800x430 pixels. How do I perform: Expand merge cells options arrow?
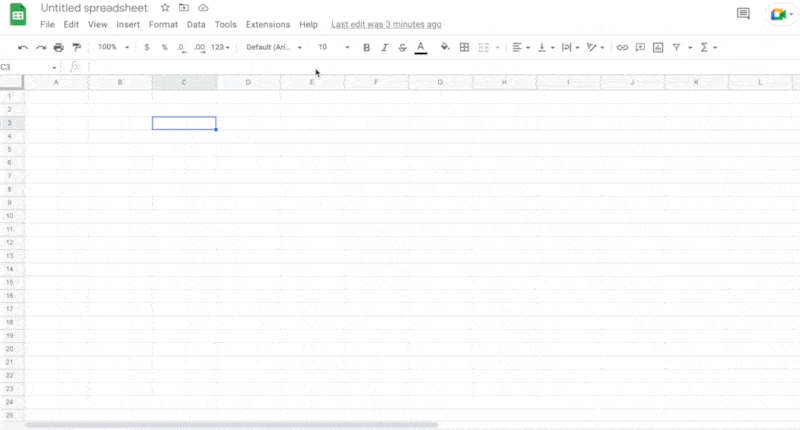pos(497,47)
